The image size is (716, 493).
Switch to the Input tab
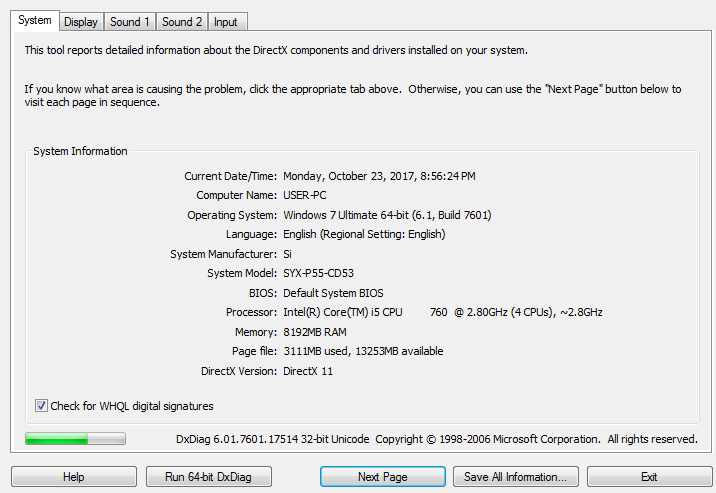(226, 22)
